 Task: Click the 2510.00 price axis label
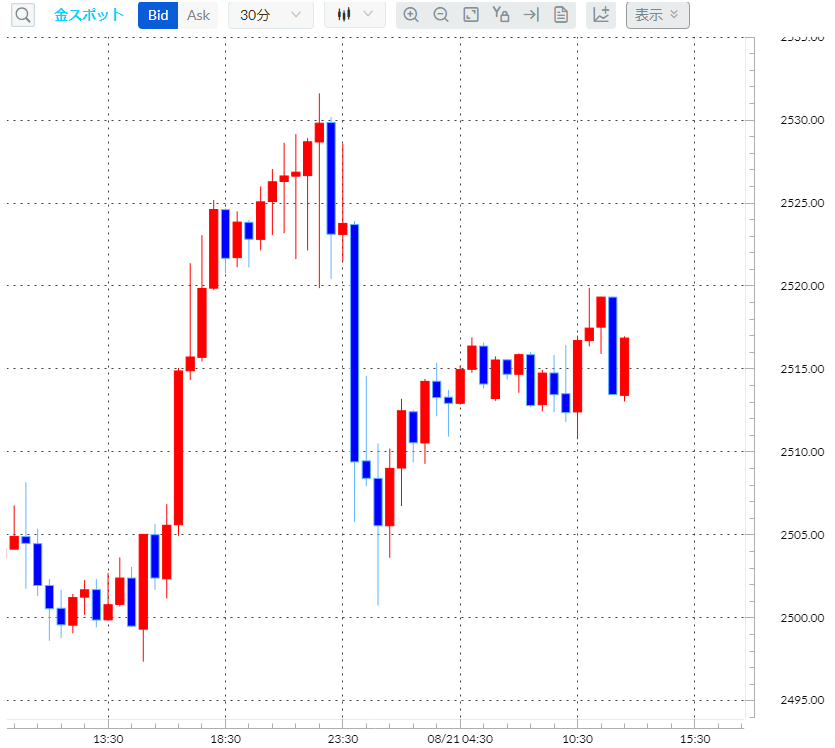[x=802, y=452]
